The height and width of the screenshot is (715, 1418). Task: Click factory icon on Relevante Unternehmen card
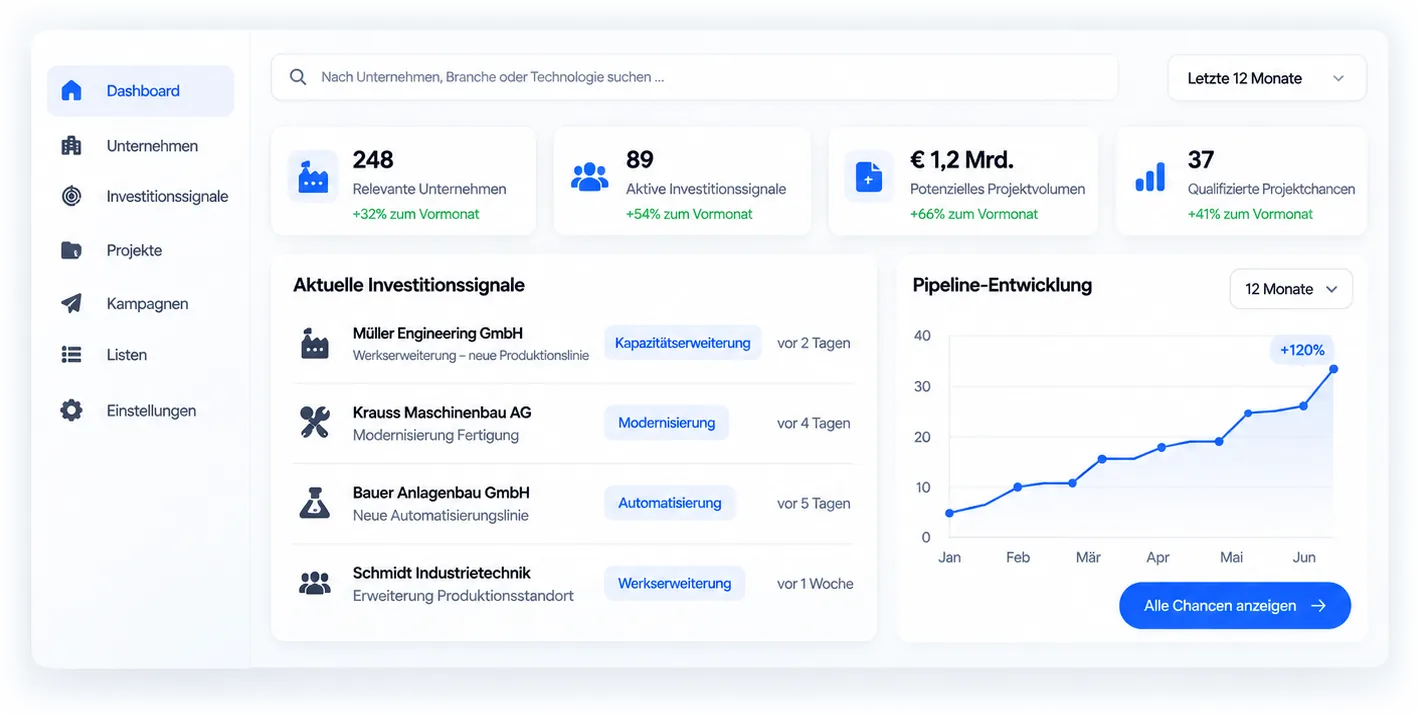tap(313, 178)
